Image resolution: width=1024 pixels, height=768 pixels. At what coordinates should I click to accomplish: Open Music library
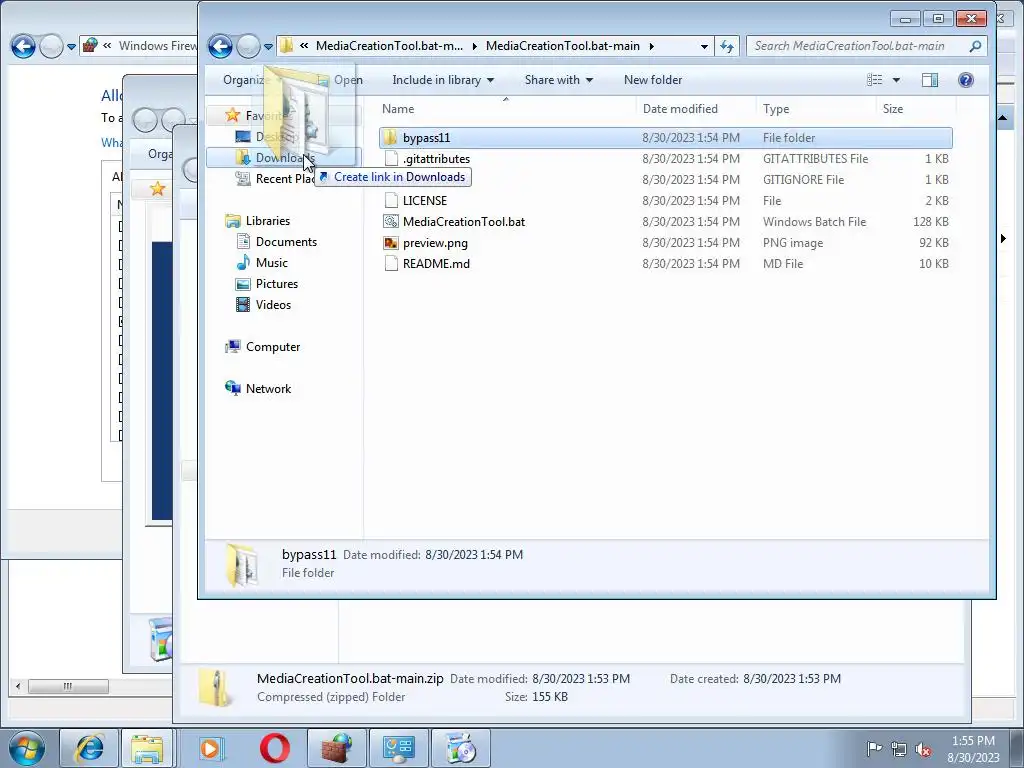coord(271,263)
